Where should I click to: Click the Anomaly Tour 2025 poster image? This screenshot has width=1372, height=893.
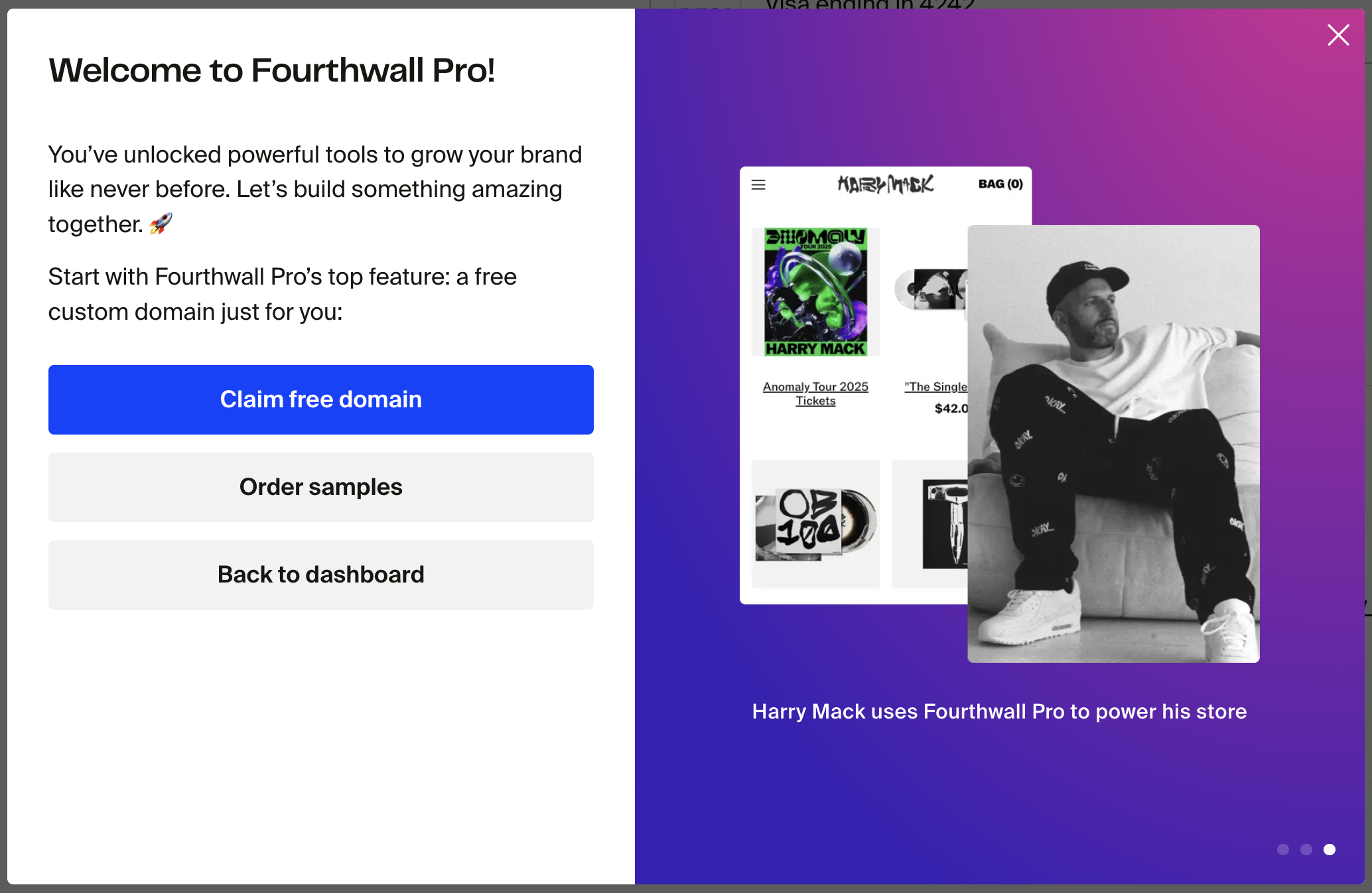815,292
